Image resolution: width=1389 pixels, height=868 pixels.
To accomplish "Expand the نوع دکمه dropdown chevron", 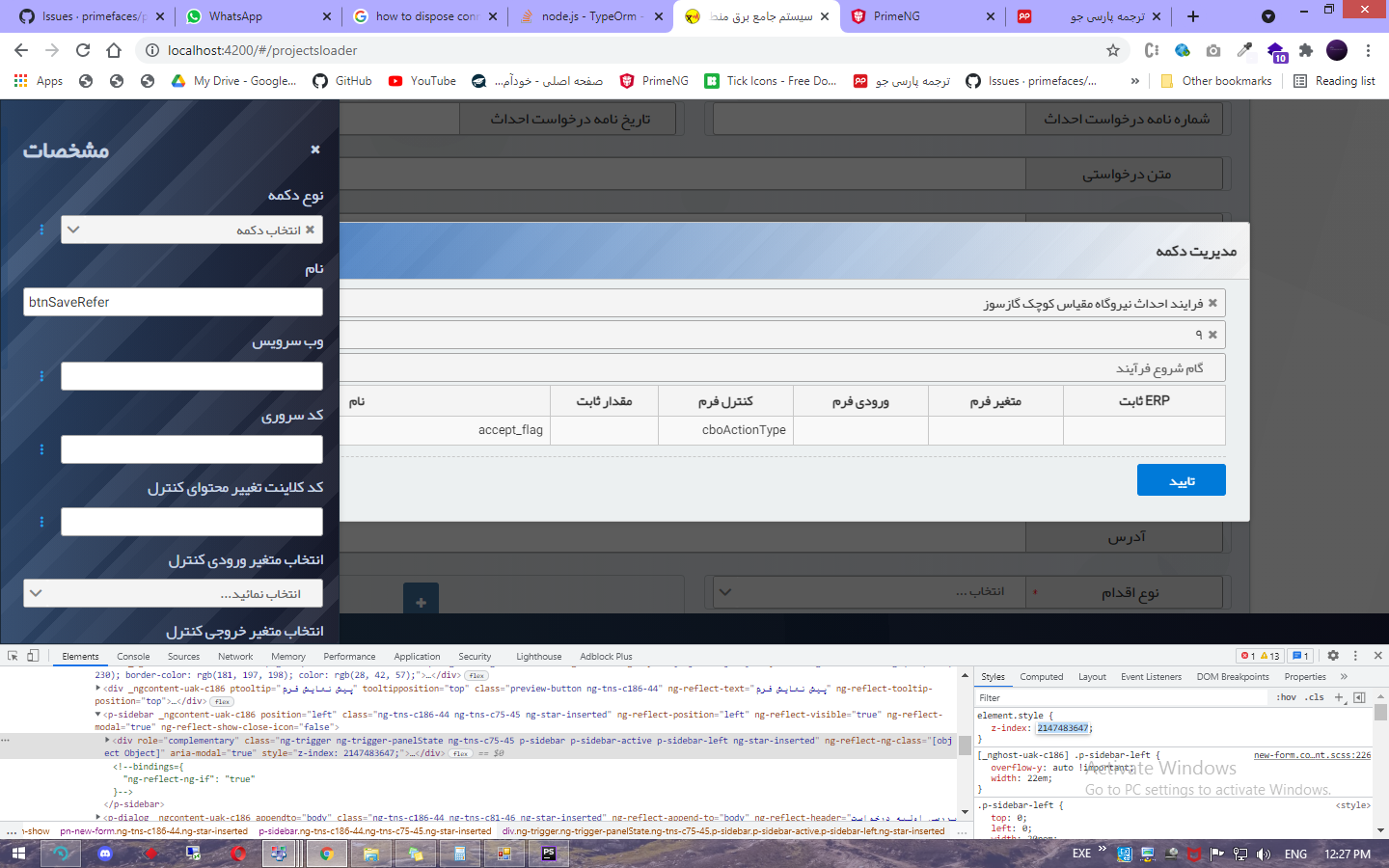I will point(73,230).
